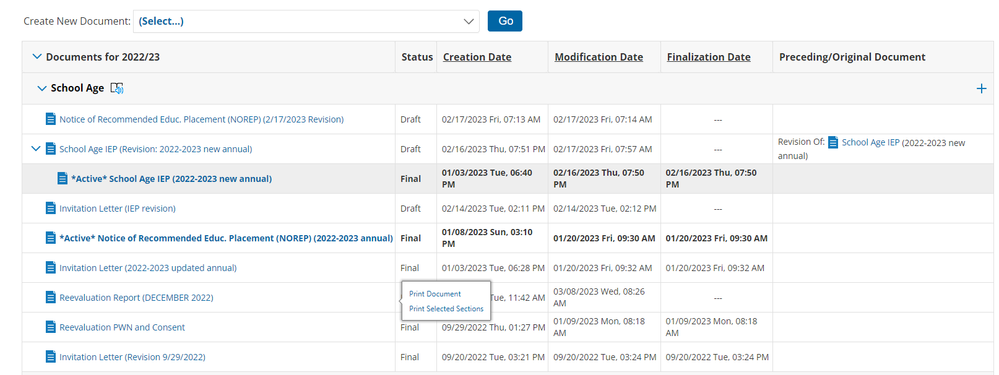Click document icon for Reevaluation PWN and Consent
The image size is (999, 375).
coord(51,327)
